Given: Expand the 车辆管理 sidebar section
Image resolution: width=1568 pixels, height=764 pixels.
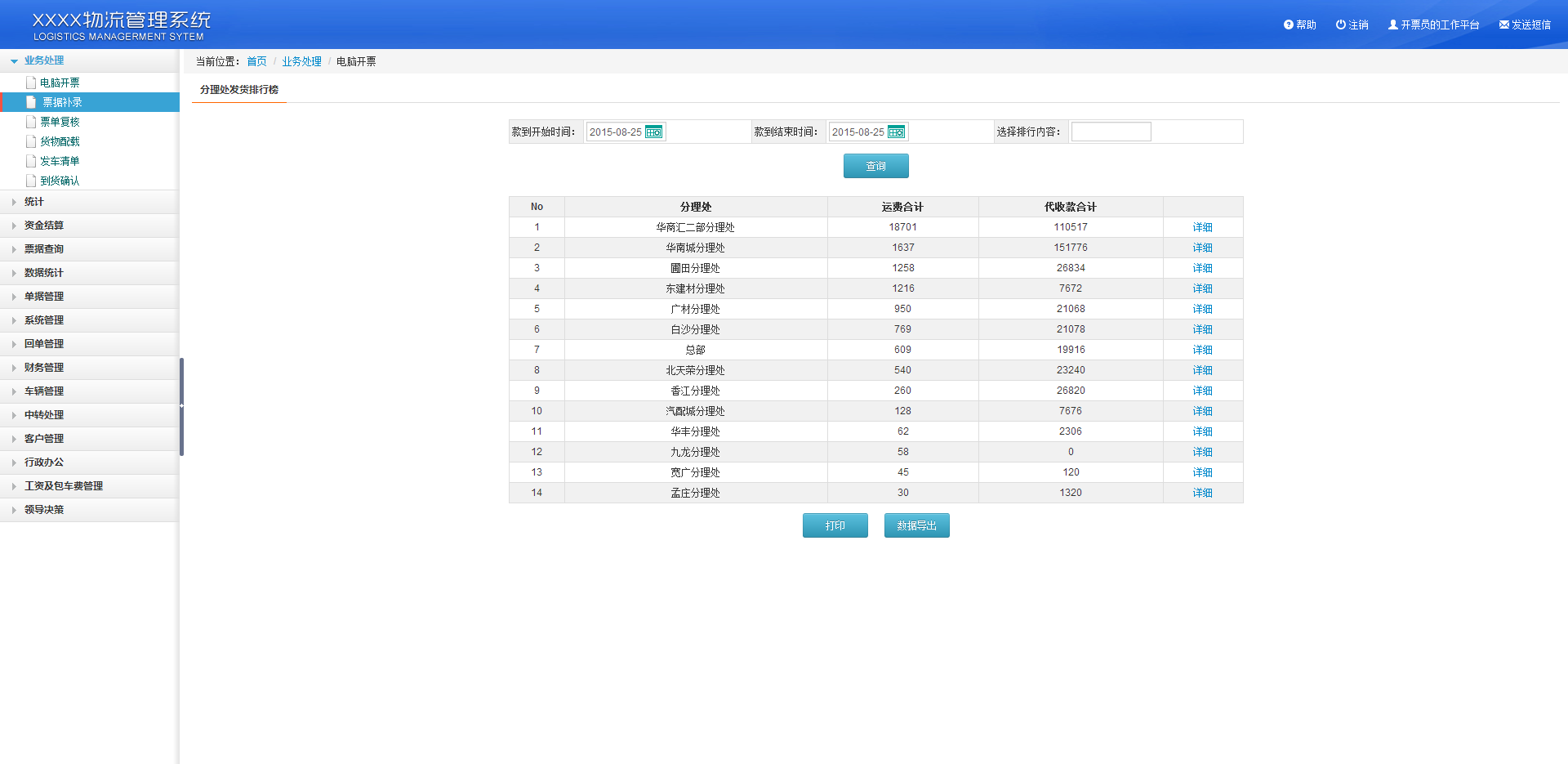Looking at the screenshot, I should [x=89, y=391].
